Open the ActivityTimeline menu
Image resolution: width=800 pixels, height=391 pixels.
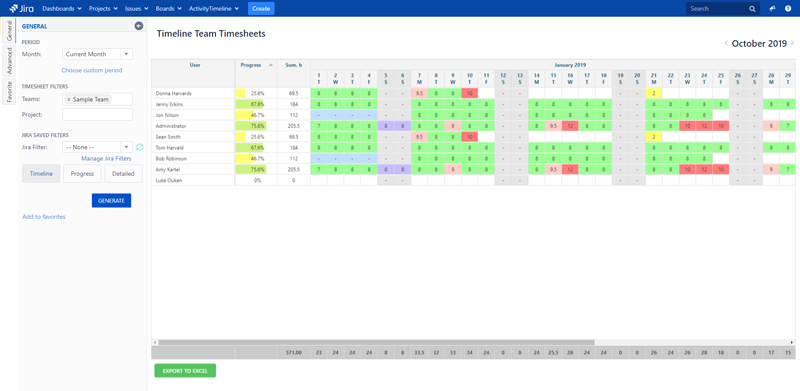(214, 9)
